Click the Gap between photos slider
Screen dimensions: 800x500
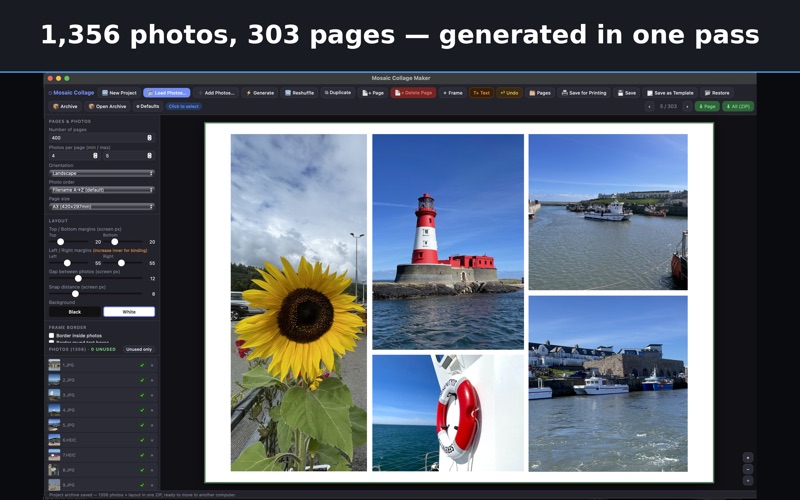(x=95, y=279)
